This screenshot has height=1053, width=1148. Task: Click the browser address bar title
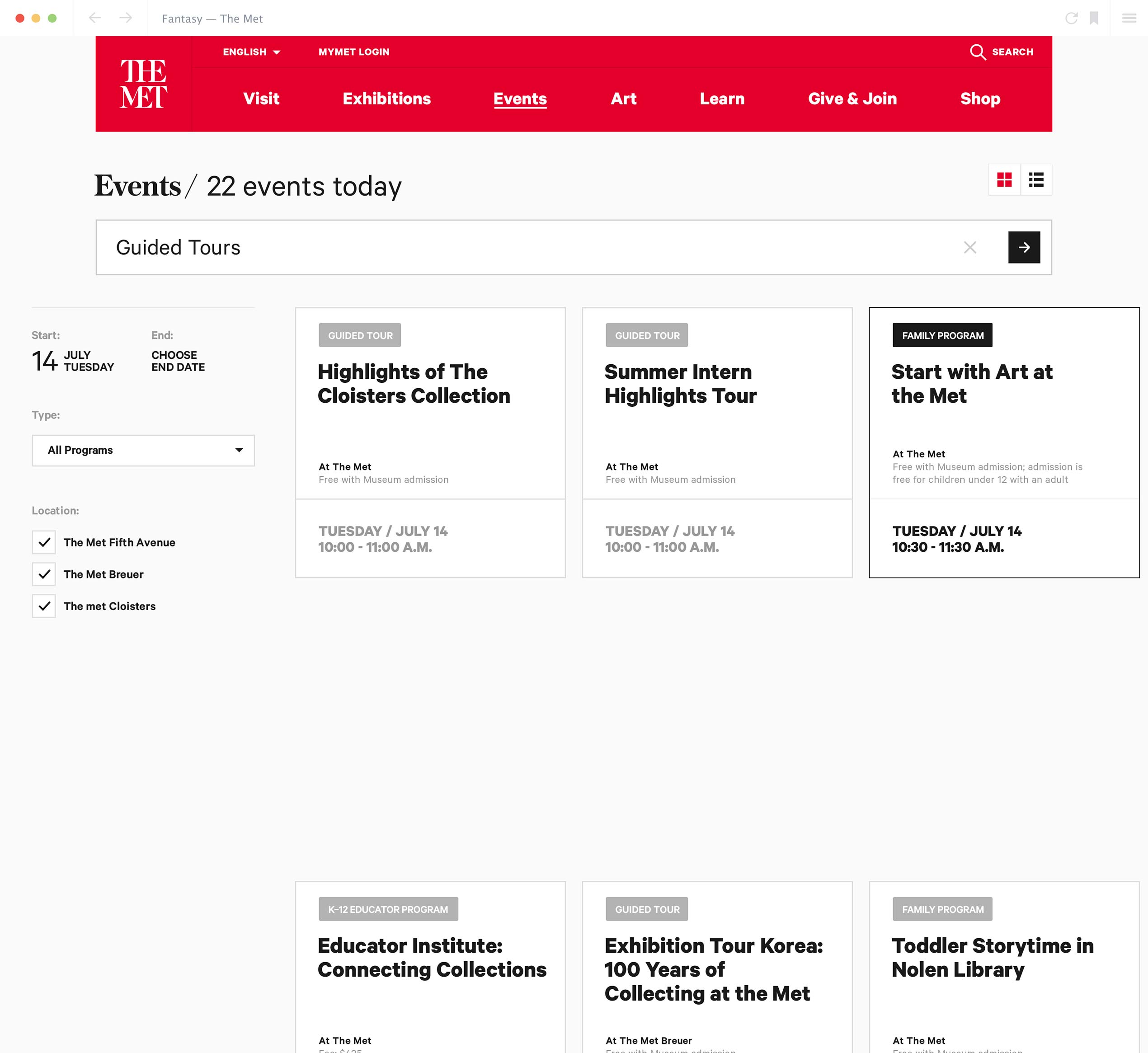[x=212, y=18]
